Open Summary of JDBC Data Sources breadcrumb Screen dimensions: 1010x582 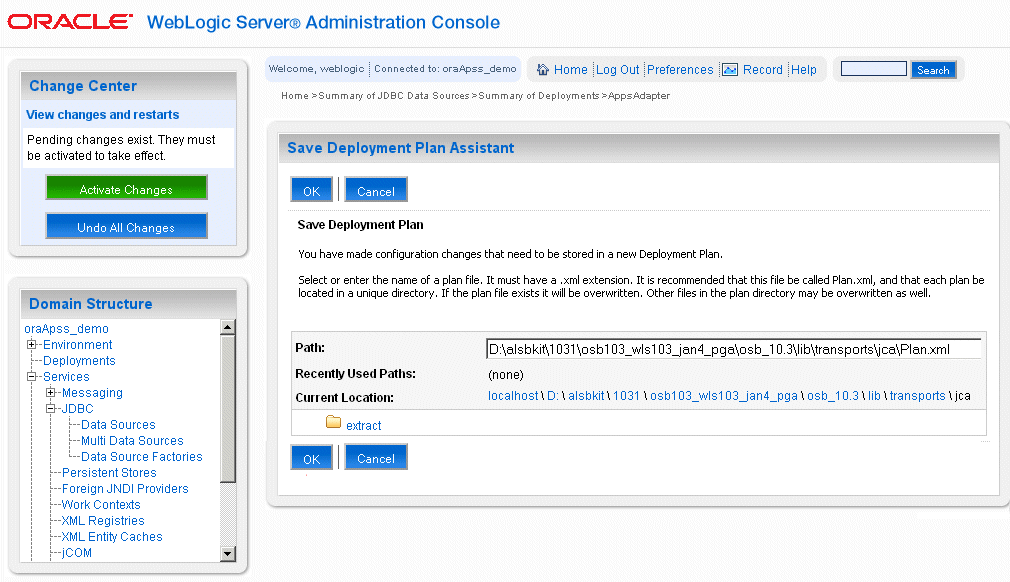(x=394, y=96)
